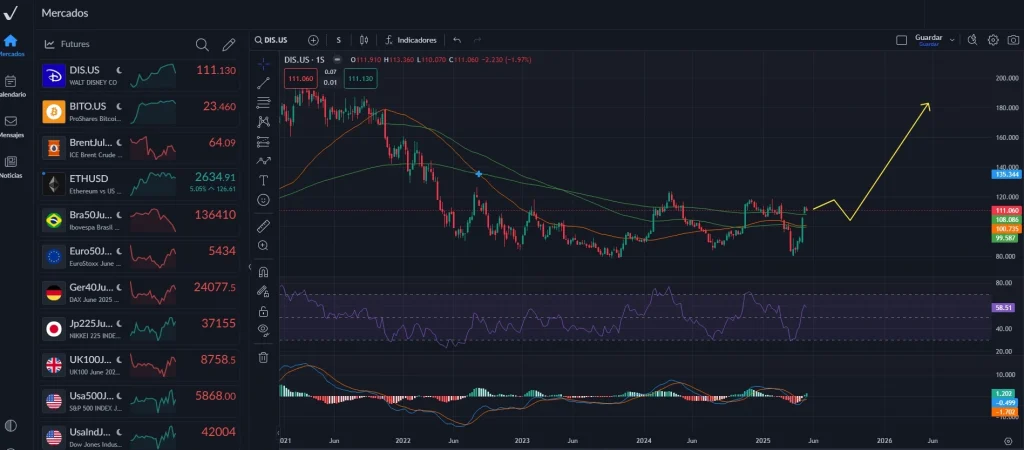Lock all drawing tools padlock
This screenshot has width=1024, height=450.
[x=263, y=311]
